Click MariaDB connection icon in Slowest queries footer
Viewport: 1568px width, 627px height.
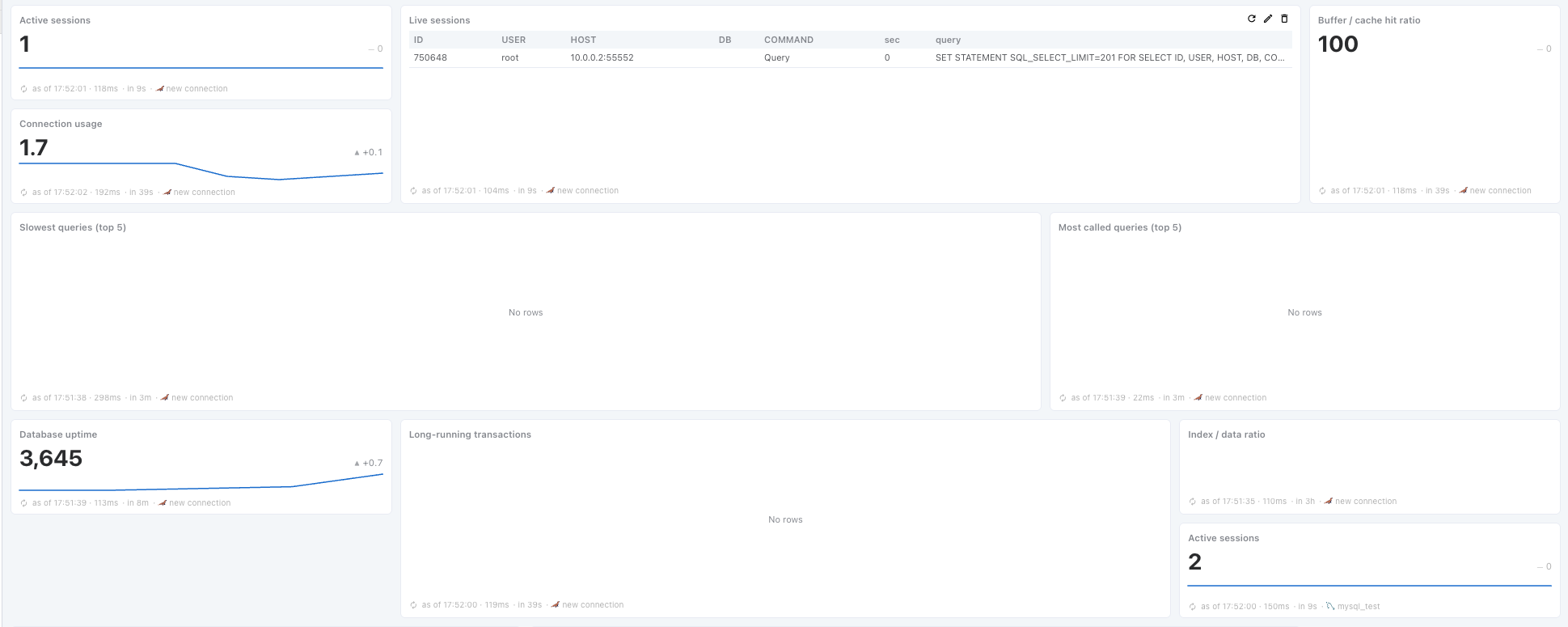[x=165, y=397]
